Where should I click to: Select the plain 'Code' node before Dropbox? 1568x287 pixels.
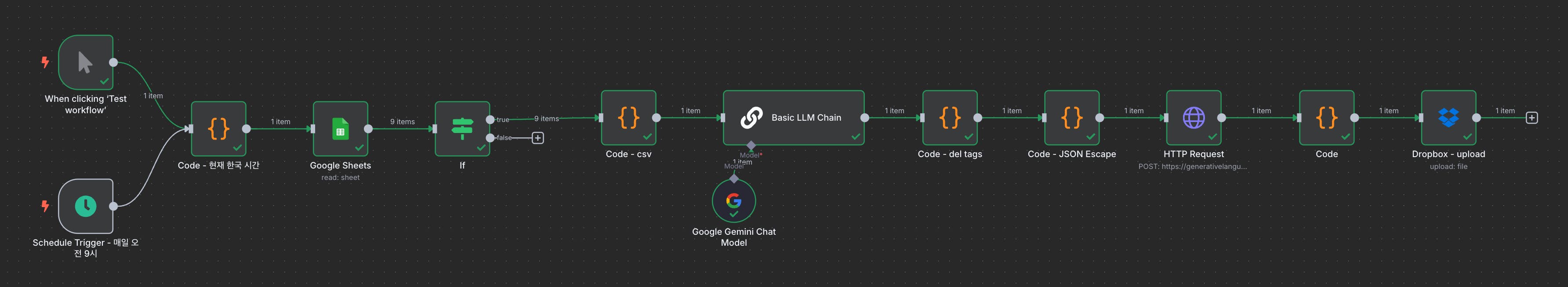pos(1326,118)
